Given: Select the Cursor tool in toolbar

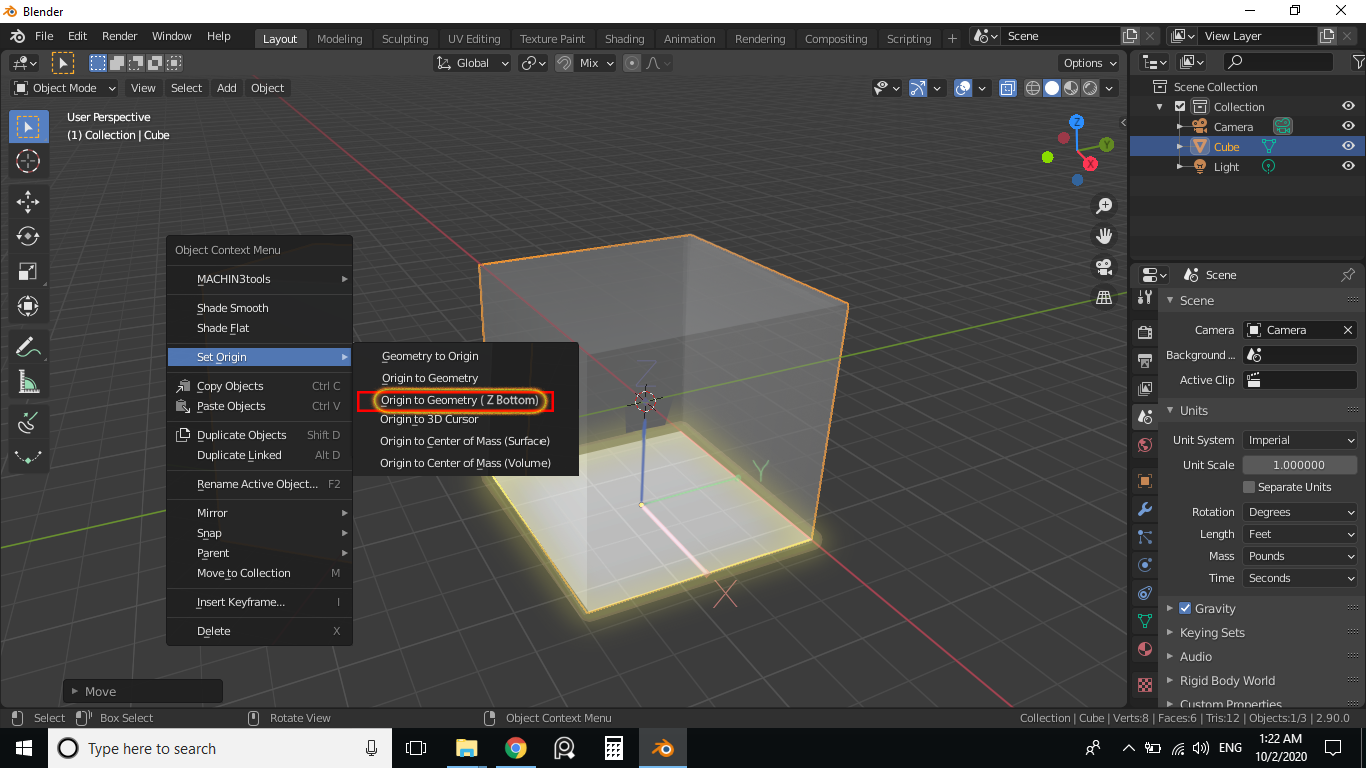Looking at the screenshot, I should (28, 161).
